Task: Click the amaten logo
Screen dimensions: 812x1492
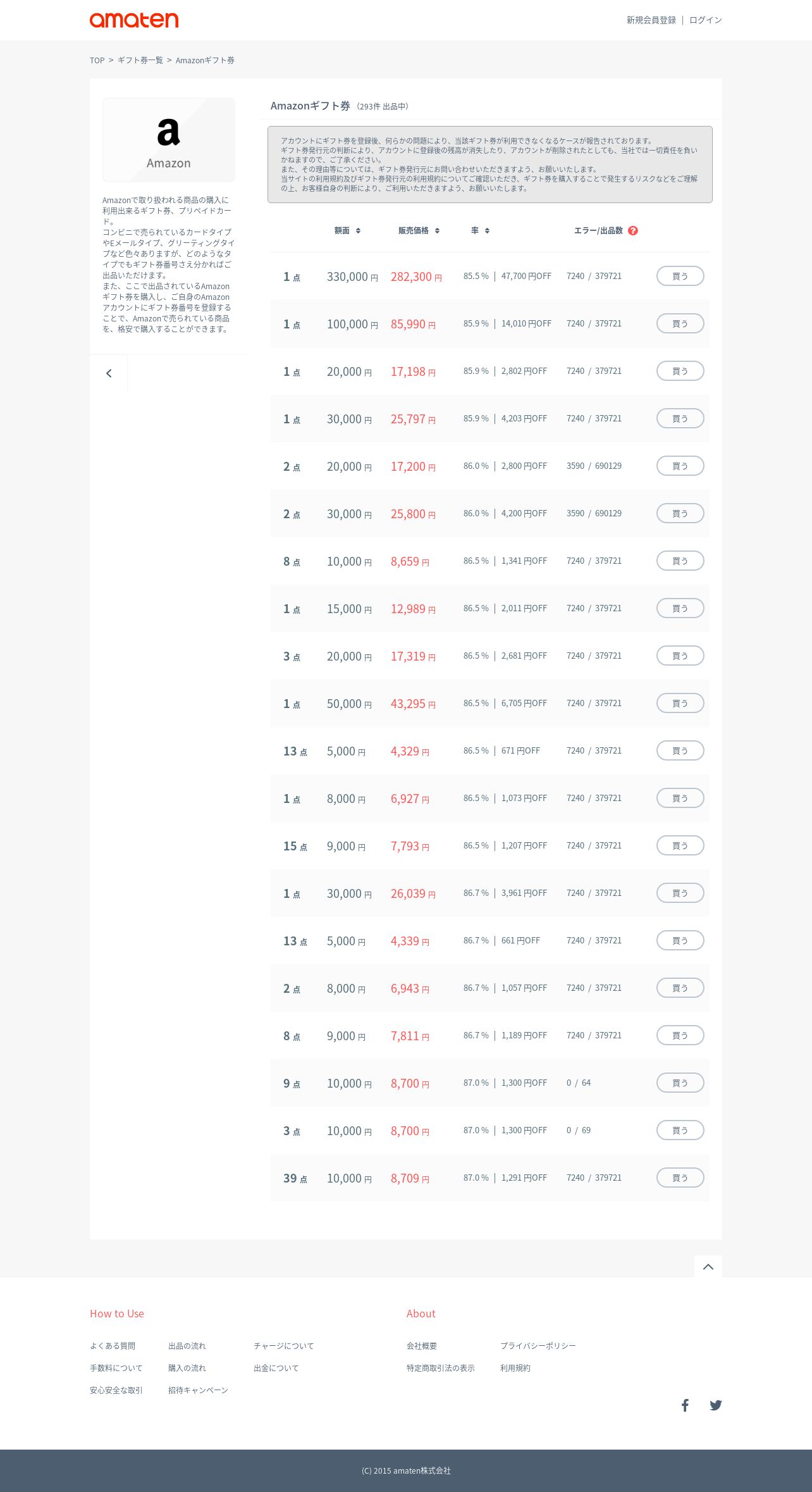Action: (134, 20)
